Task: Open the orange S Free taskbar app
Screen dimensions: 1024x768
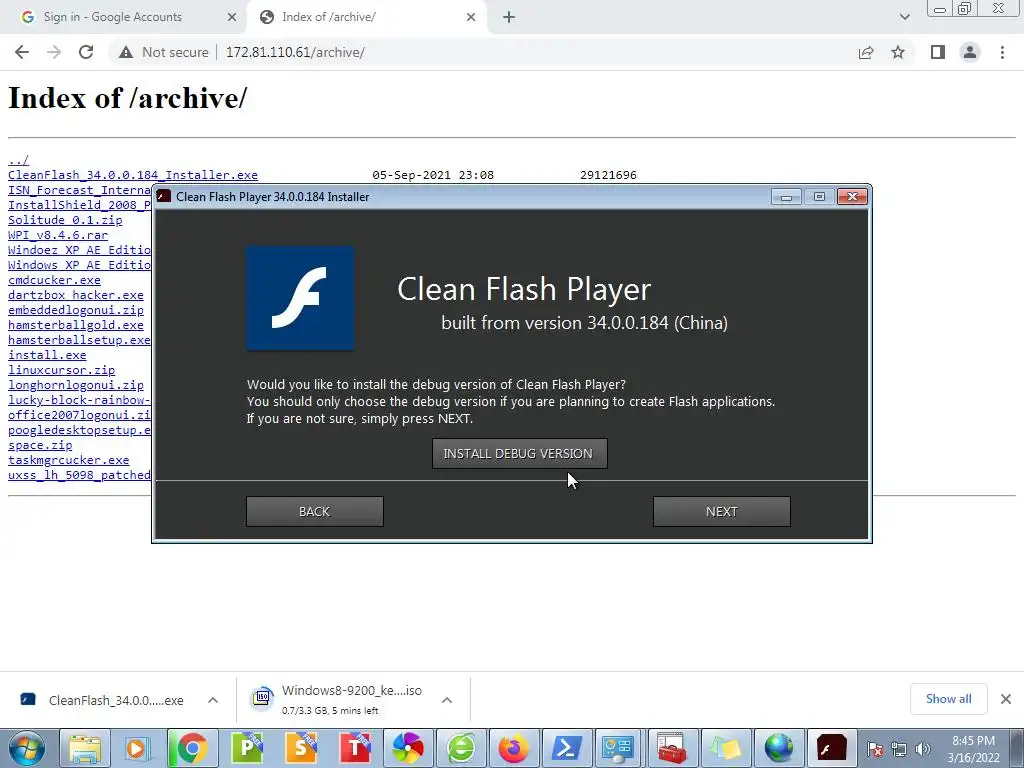Action: click(x=300, y=748)
